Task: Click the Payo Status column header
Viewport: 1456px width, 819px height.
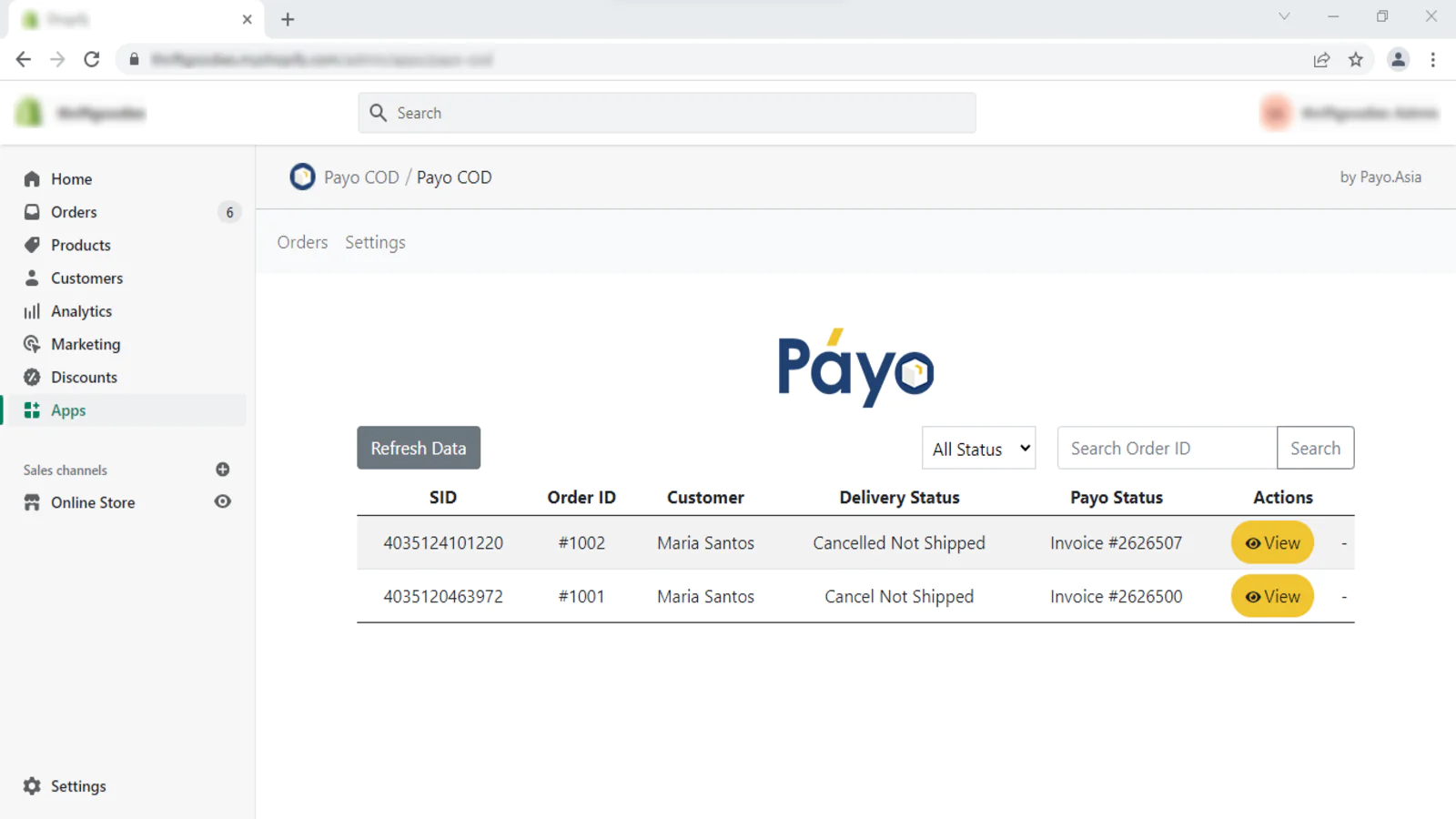Action: pos(1117,498)
